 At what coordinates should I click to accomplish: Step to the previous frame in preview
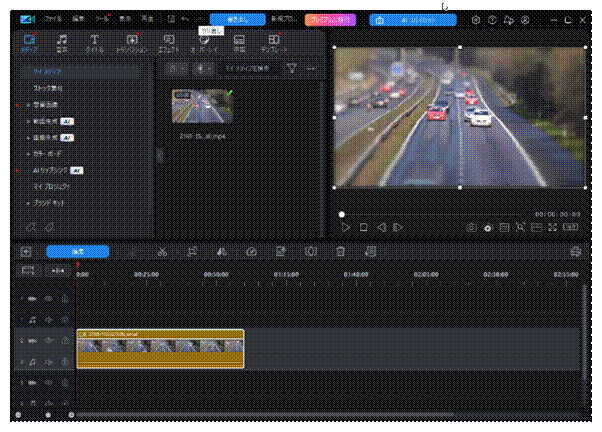click(381, 227)
